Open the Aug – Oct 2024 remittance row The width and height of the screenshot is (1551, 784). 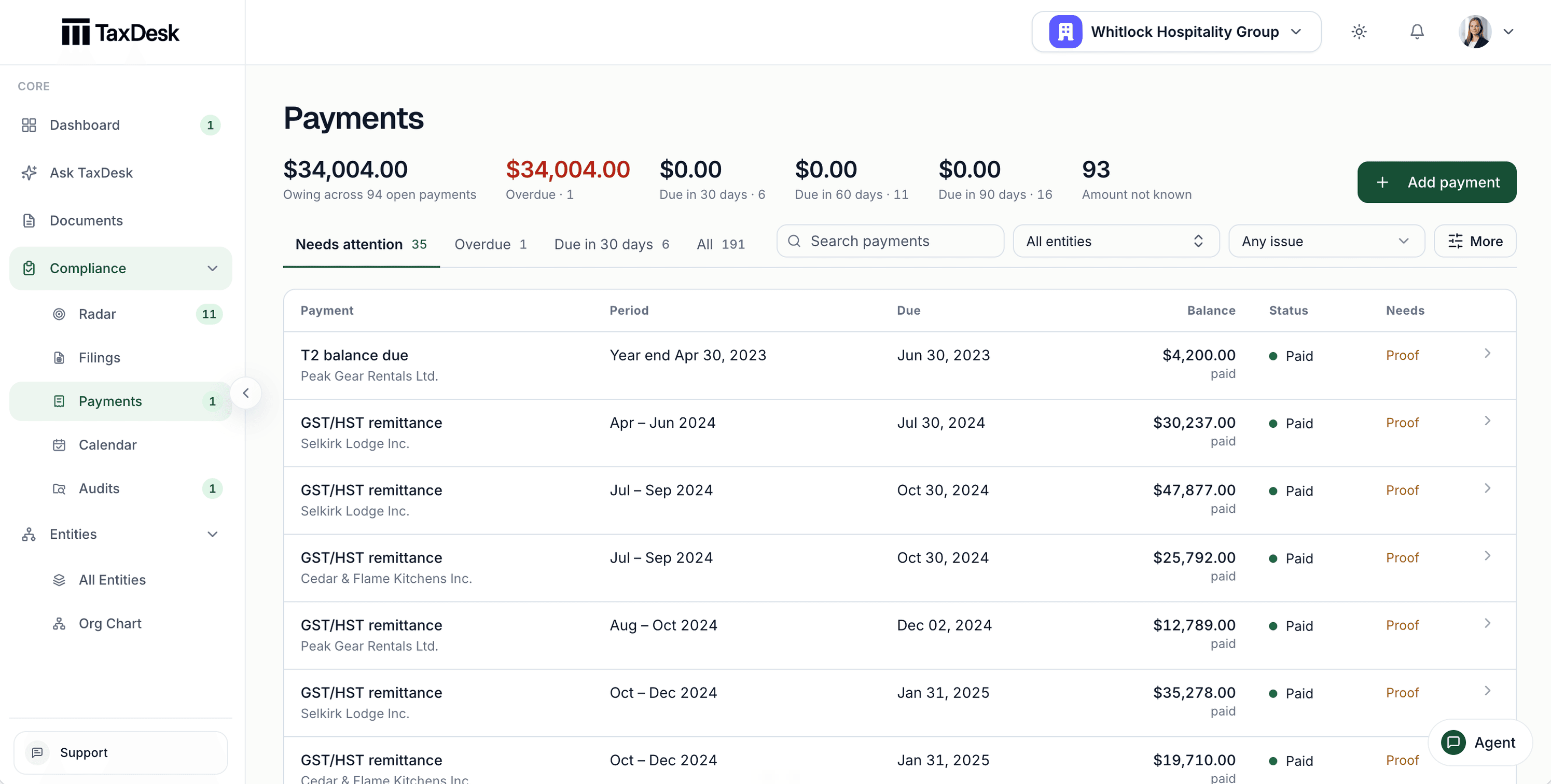pyautogui.click(x=899, y=635)
